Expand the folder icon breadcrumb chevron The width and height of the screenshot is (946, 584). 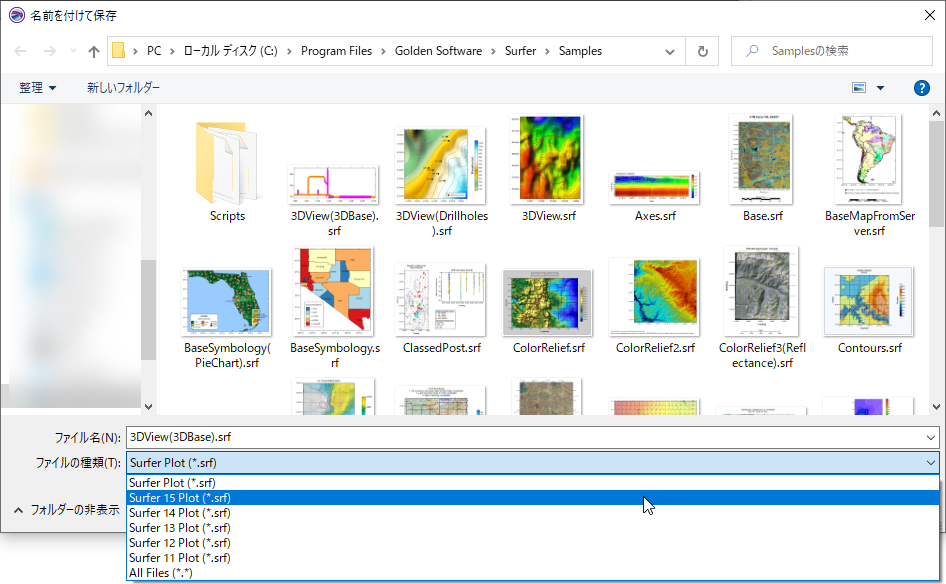135,51
